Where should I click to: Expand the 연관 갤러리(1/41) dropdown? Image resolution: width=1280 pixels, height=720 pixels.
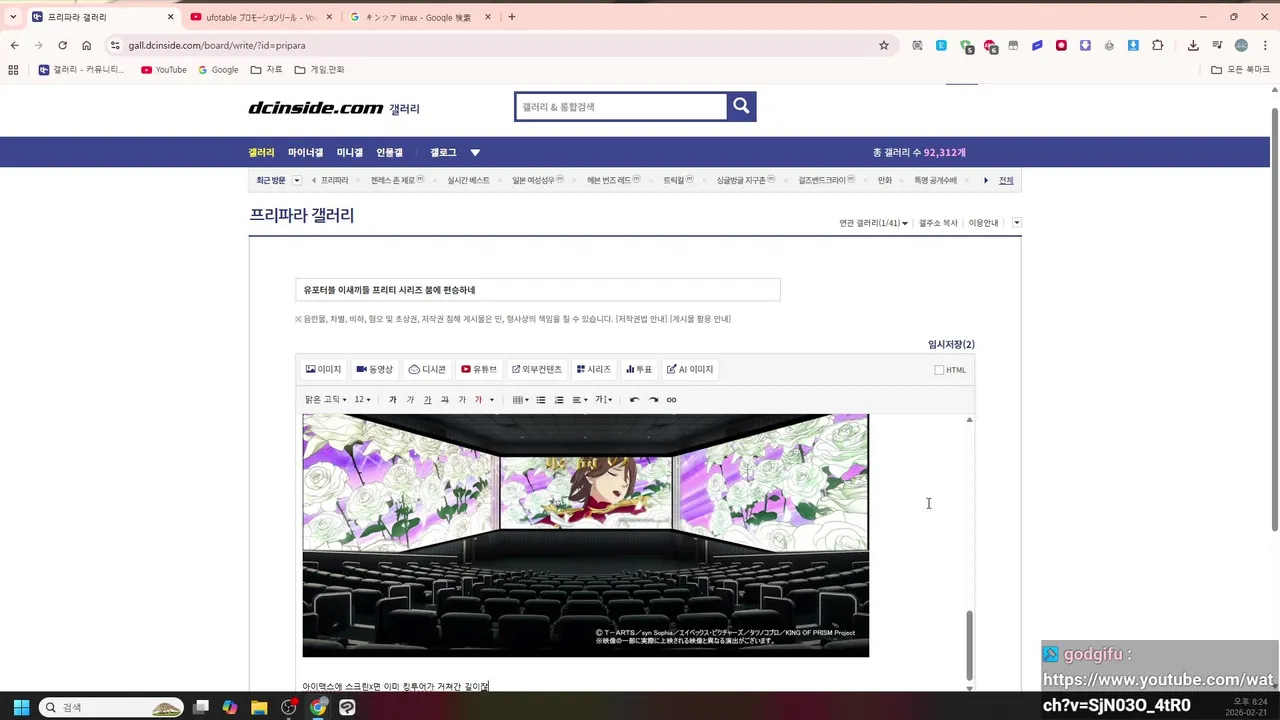point(873,223)
